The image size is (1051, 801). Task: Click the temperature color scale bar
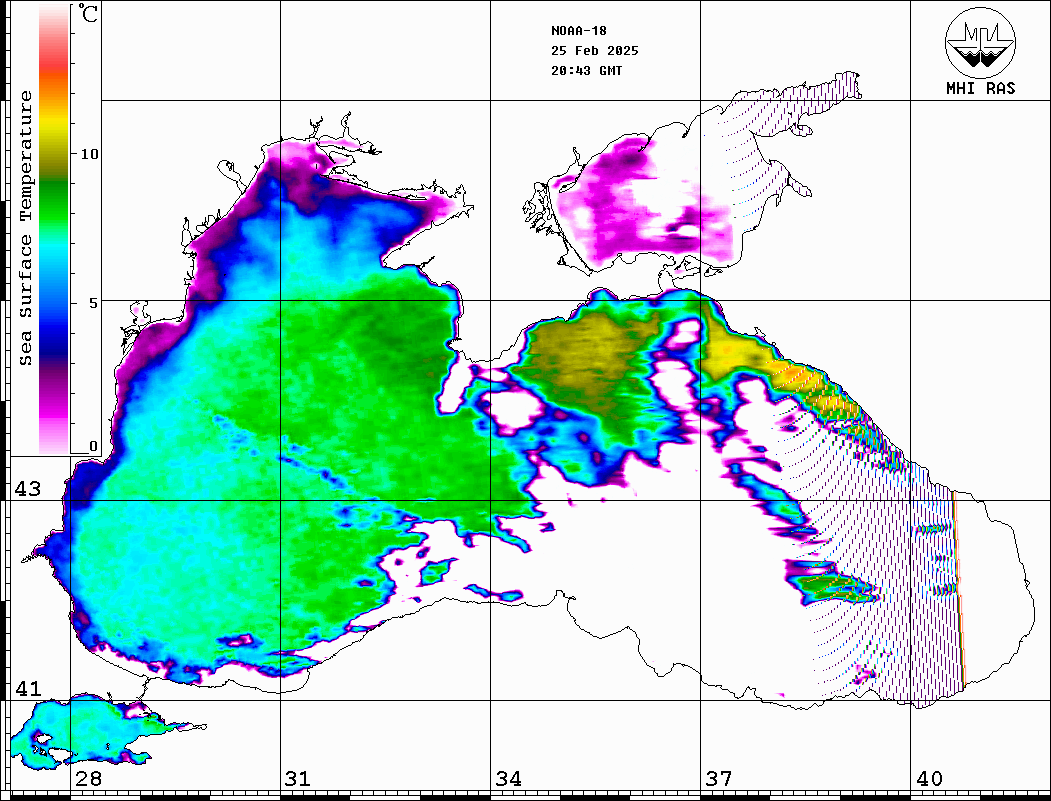pyautogui.click(x=54, y=229)
